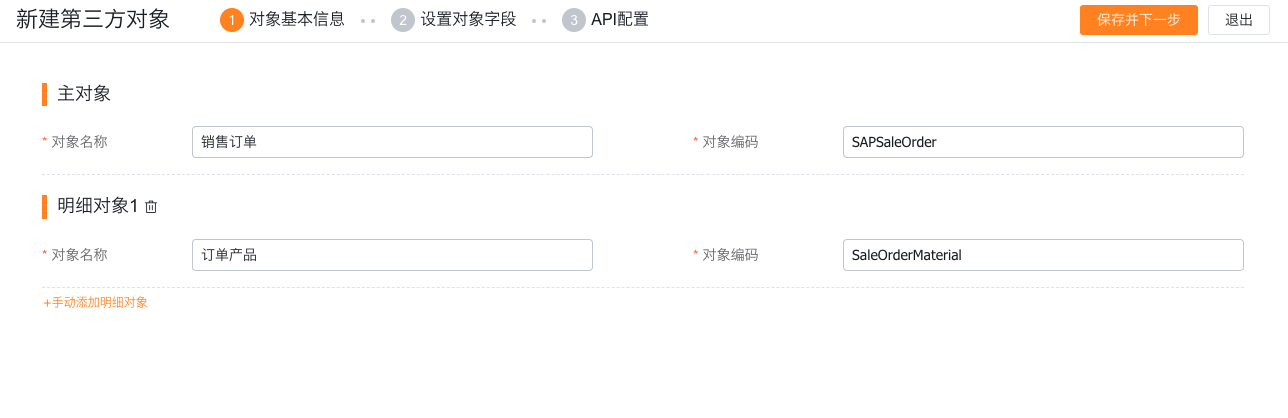Focus detail code field SaleOrderMaterial
The height and width of the screenshot is (418, 1288).
click(x=1043, y=255)
